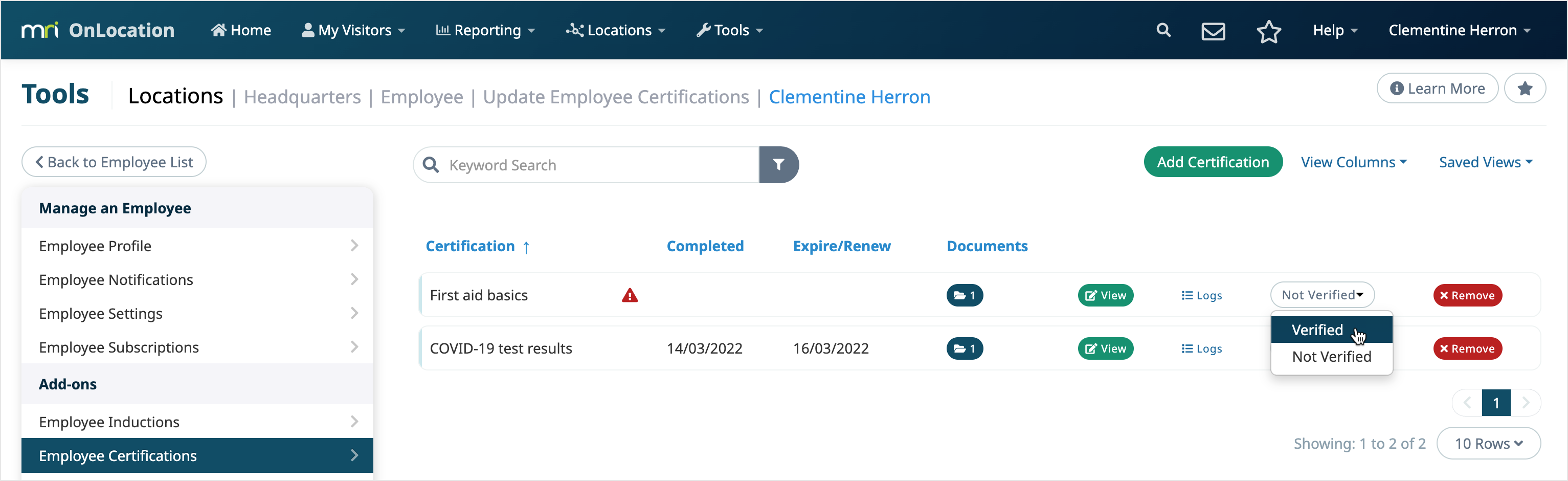
Task: Remove the First aid basics certification
Action: tap(1468, 295)
